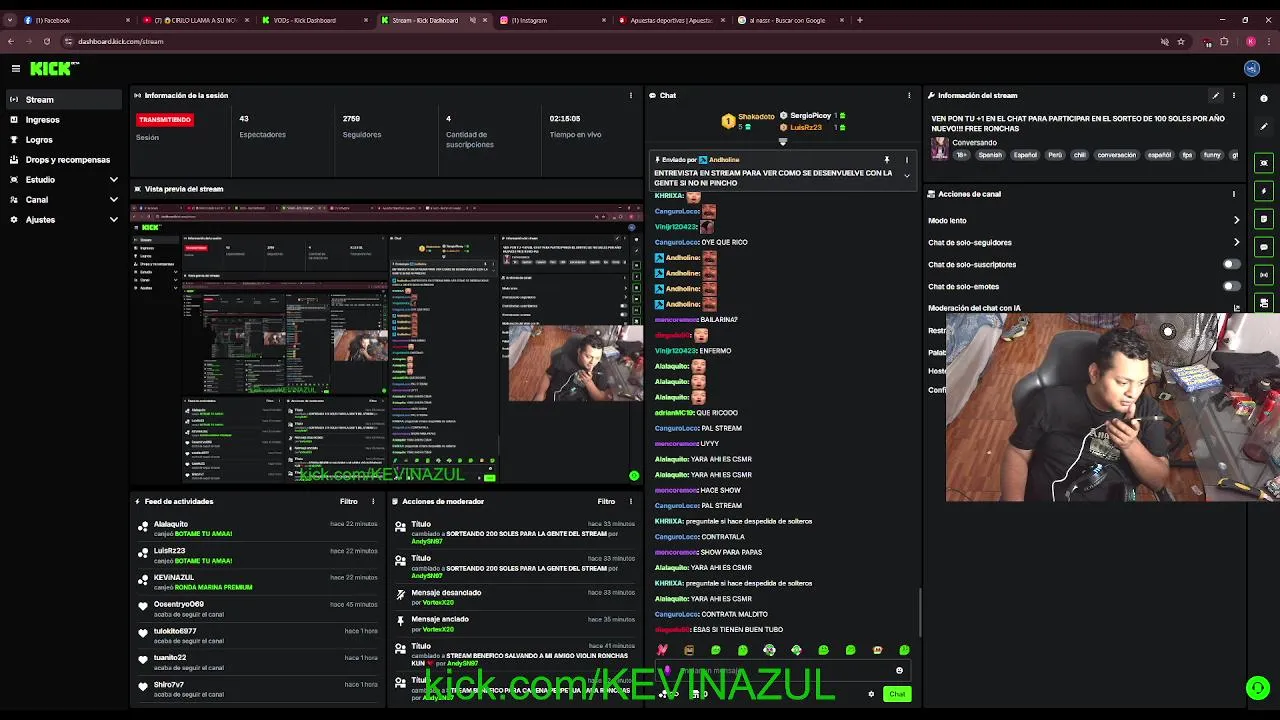The image size is (1280, 720).
Task: Open the Acciones de moderador three-dot menu
Action: click(631, 501)
